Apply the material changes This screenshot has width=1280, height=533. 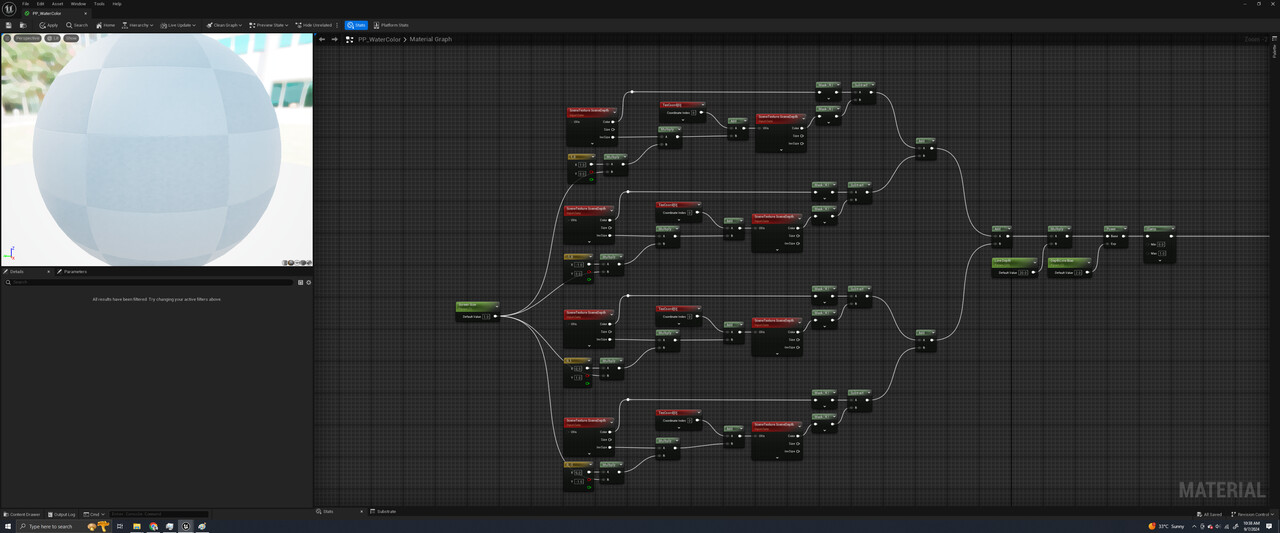click(48, 25)
